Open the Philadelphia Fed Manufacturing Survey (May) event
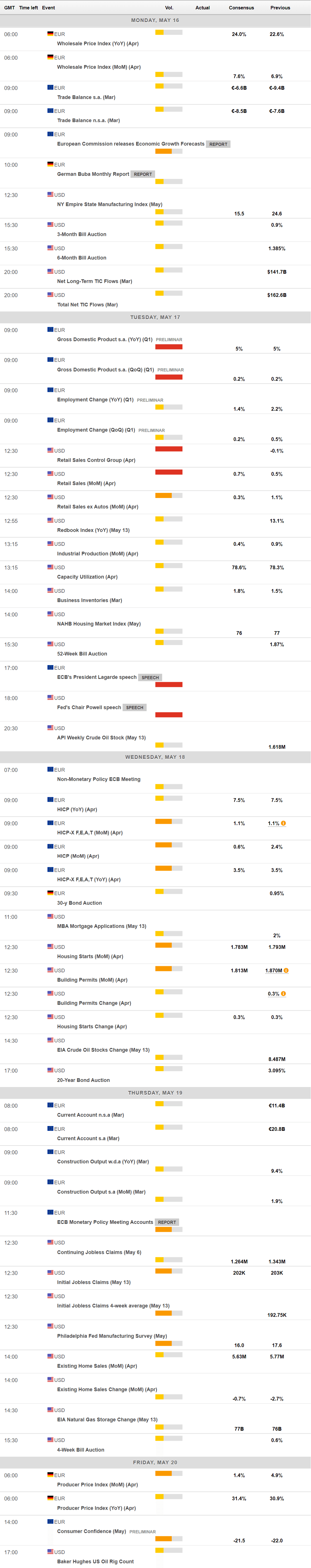This screenshot has width=311, height=1568. click(112, 1336)
